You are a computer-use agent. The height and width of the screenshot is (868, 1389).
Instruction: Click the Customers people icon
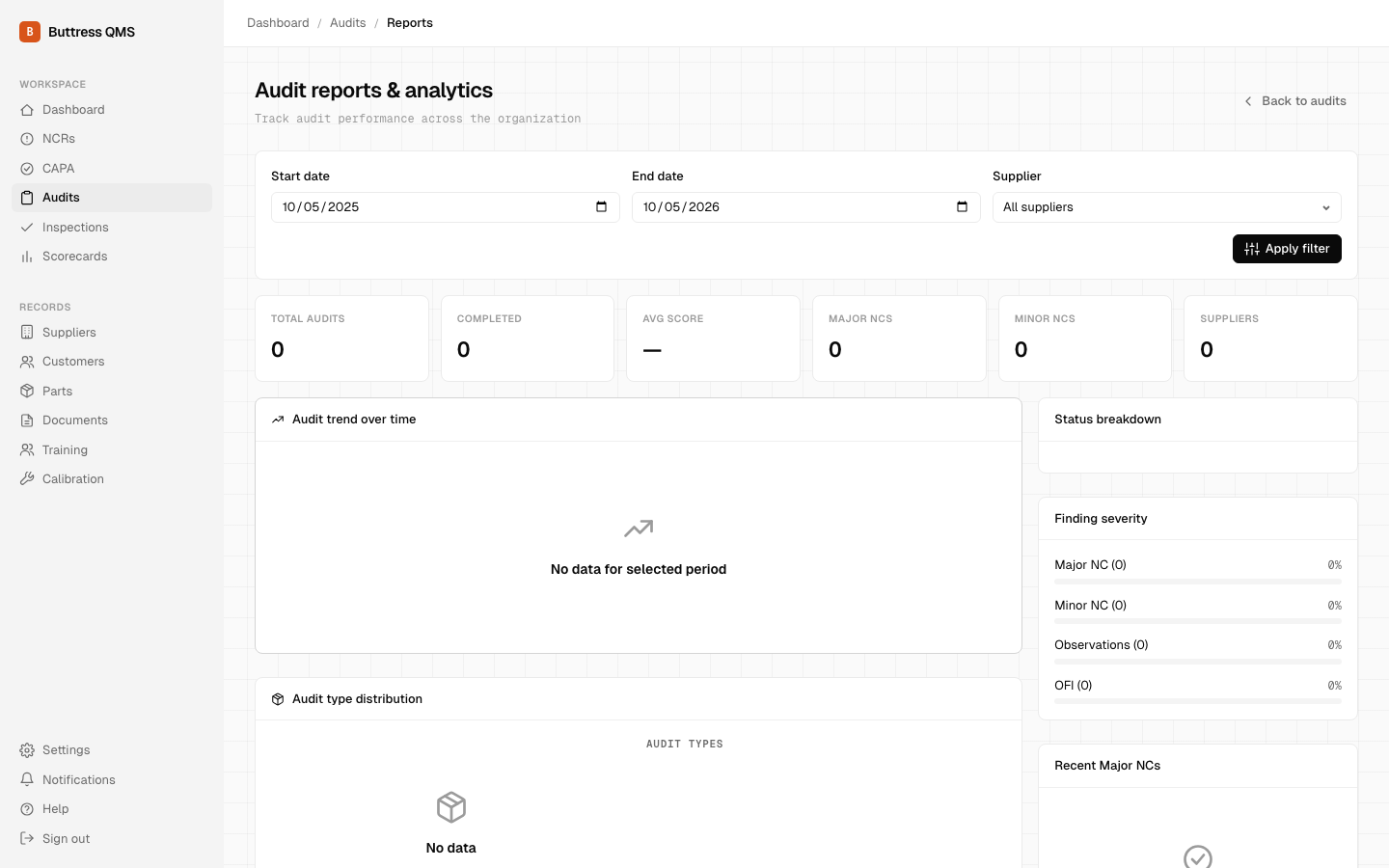(27, 362)
